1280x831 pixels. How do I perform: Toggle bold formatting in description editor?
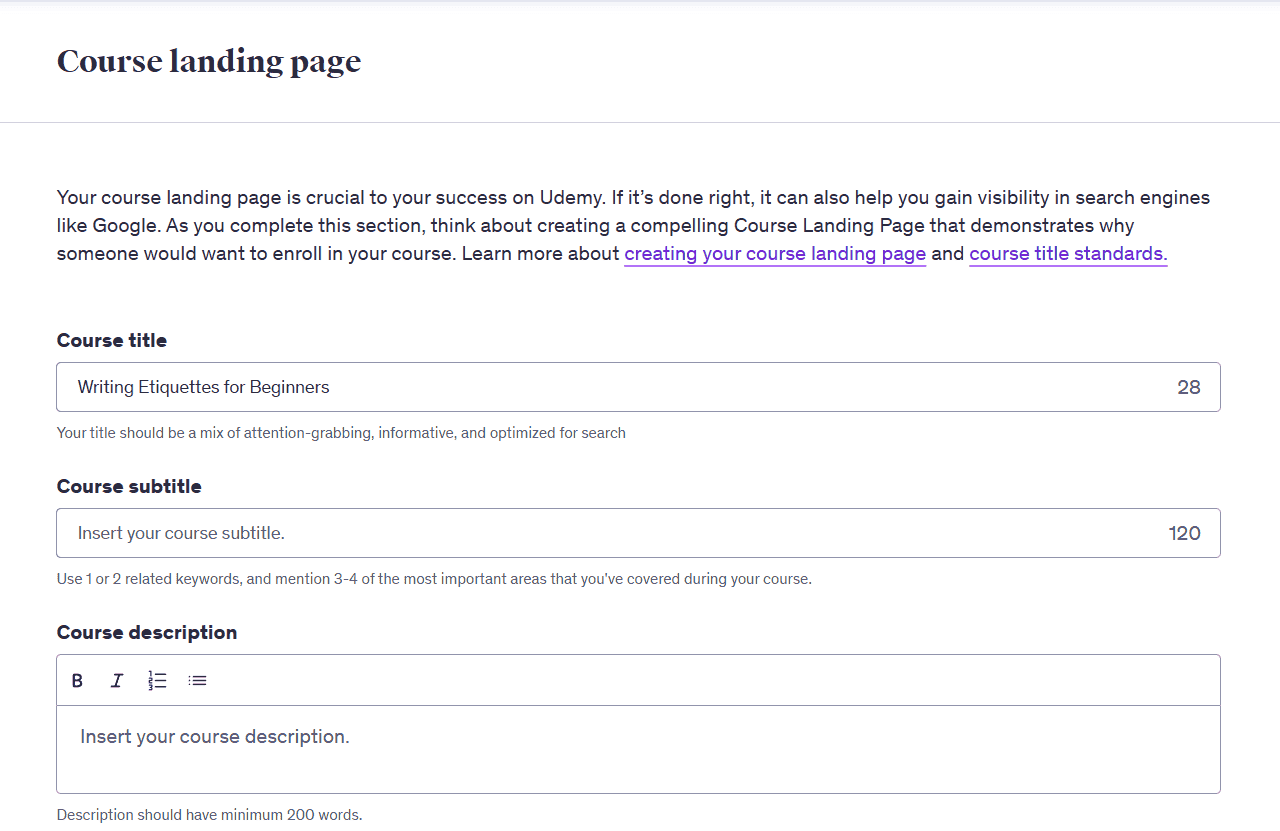click(77, 681)
